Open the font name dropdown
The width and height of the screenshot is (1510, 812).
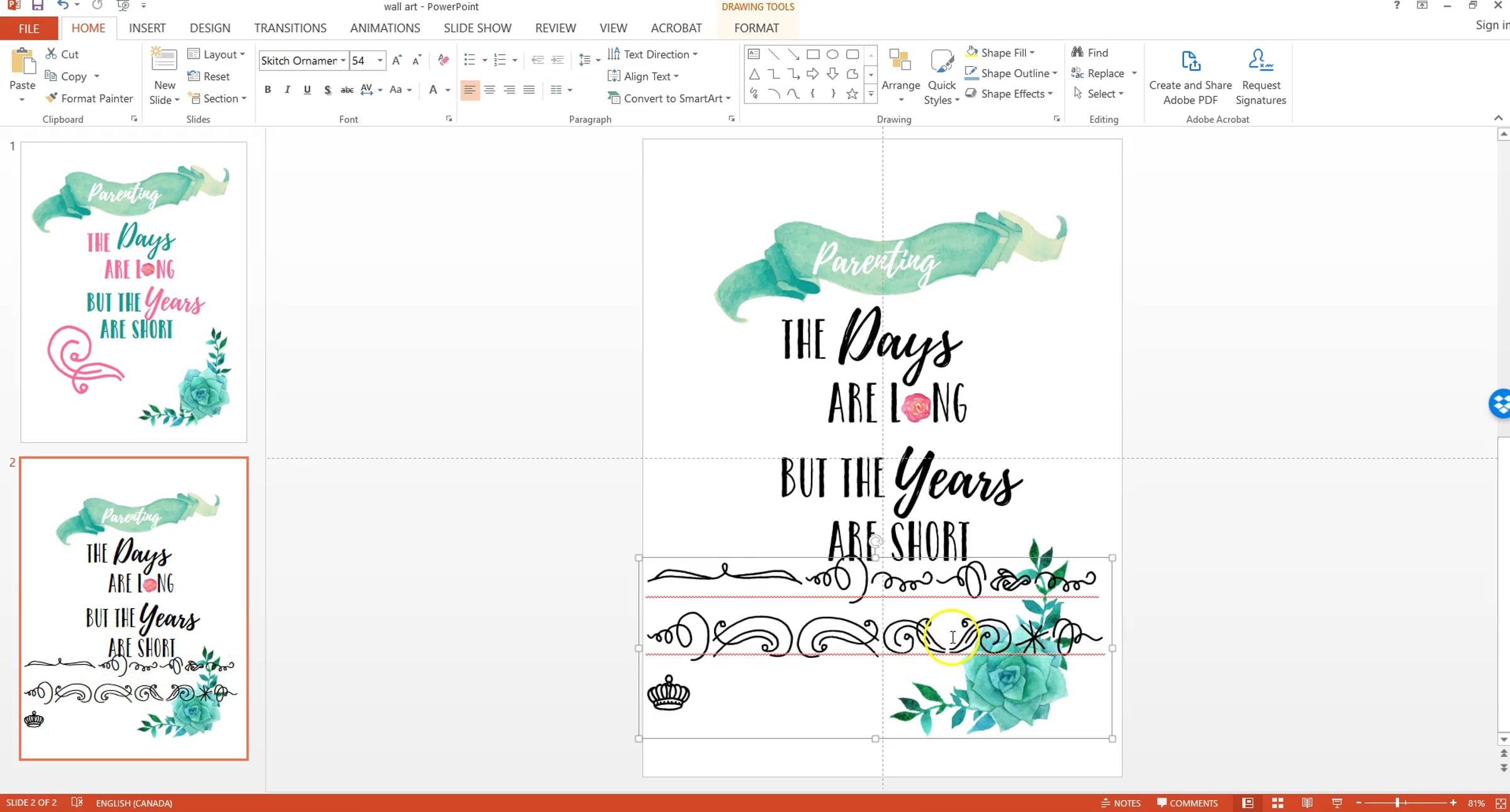click(343, 60)
